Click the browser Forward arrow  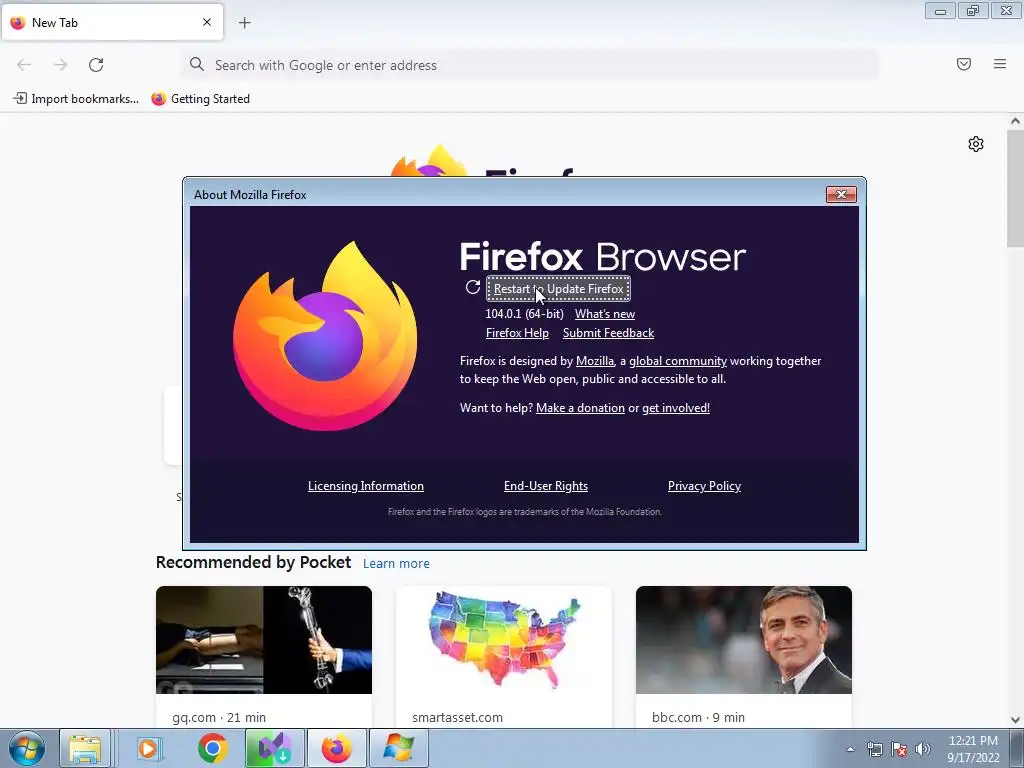tap(60, 65)
